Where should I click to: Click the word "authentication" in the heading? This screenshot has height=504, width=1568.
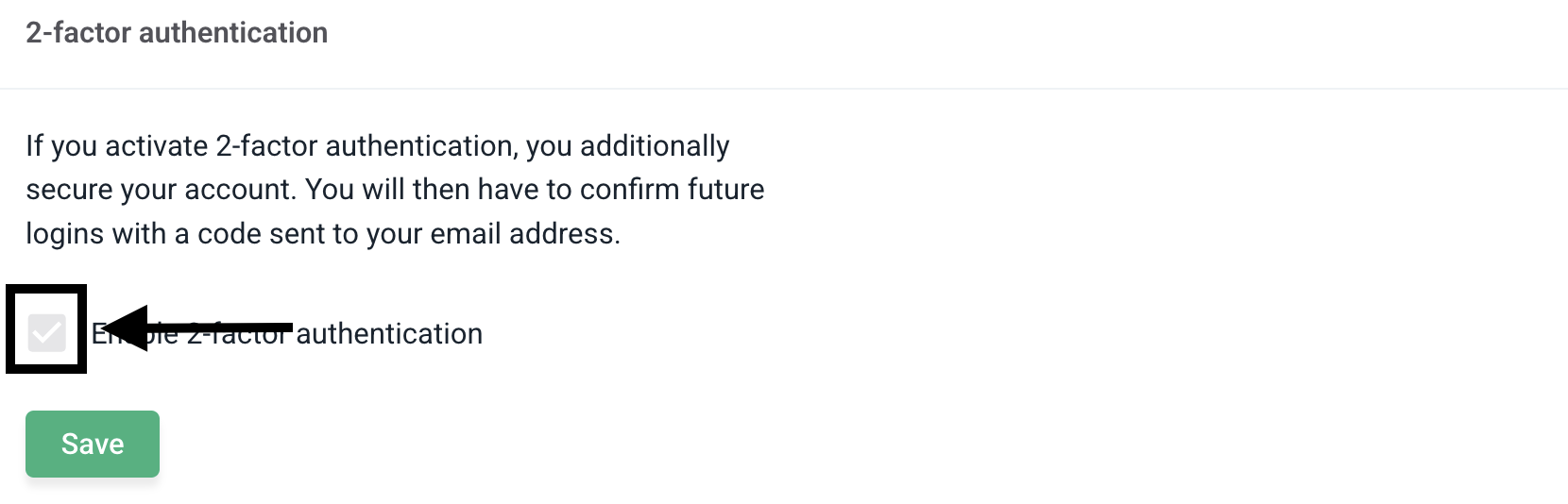tap(233, 33)
